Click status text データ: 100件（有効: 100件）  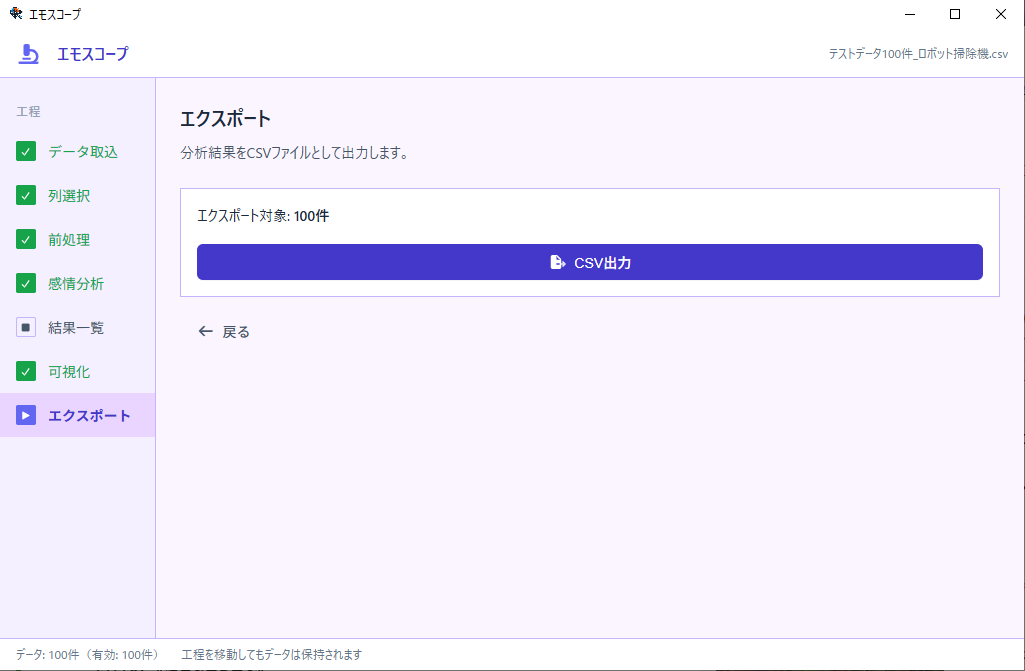[x=88, y=655]
